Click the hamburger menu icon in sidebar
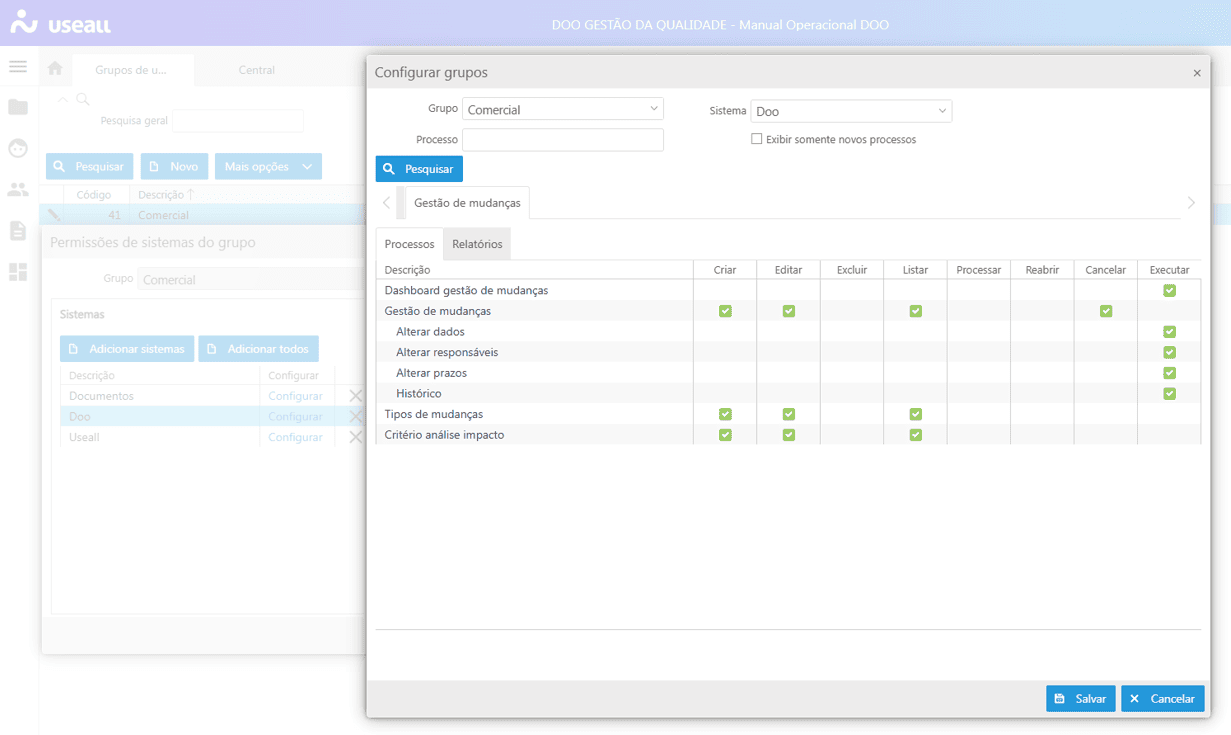 [x=18, y=67]
